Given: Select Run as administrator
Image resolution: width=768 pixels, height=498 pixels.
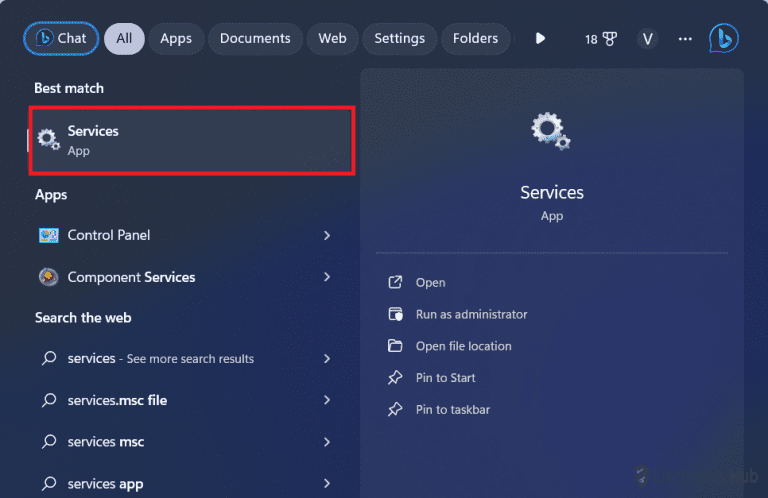Looking at the screenshot, I should click(x=471, y=314).
